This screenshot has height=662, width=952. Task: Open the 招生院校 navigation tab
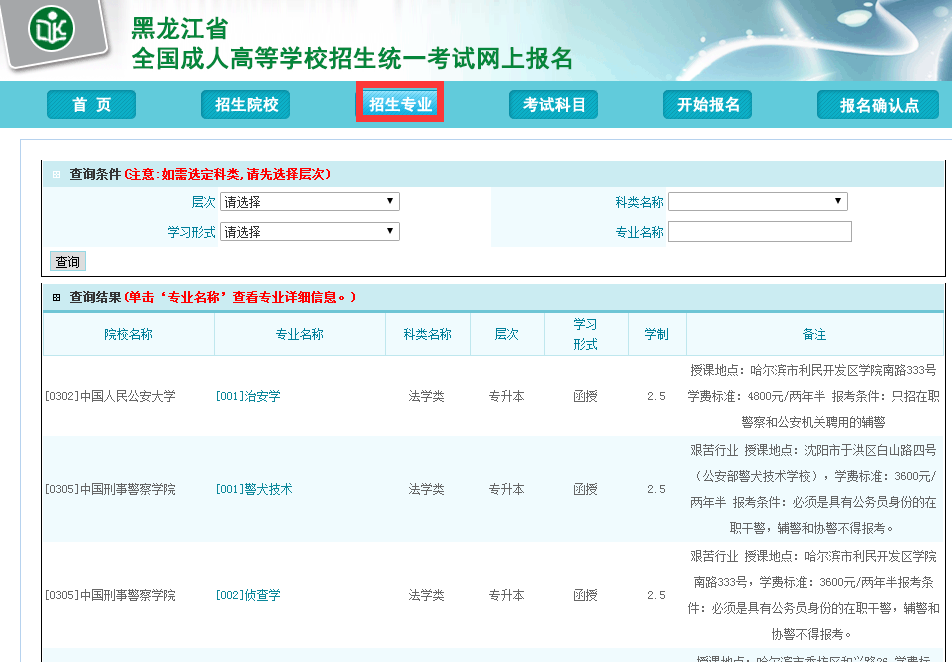point(245,104)
